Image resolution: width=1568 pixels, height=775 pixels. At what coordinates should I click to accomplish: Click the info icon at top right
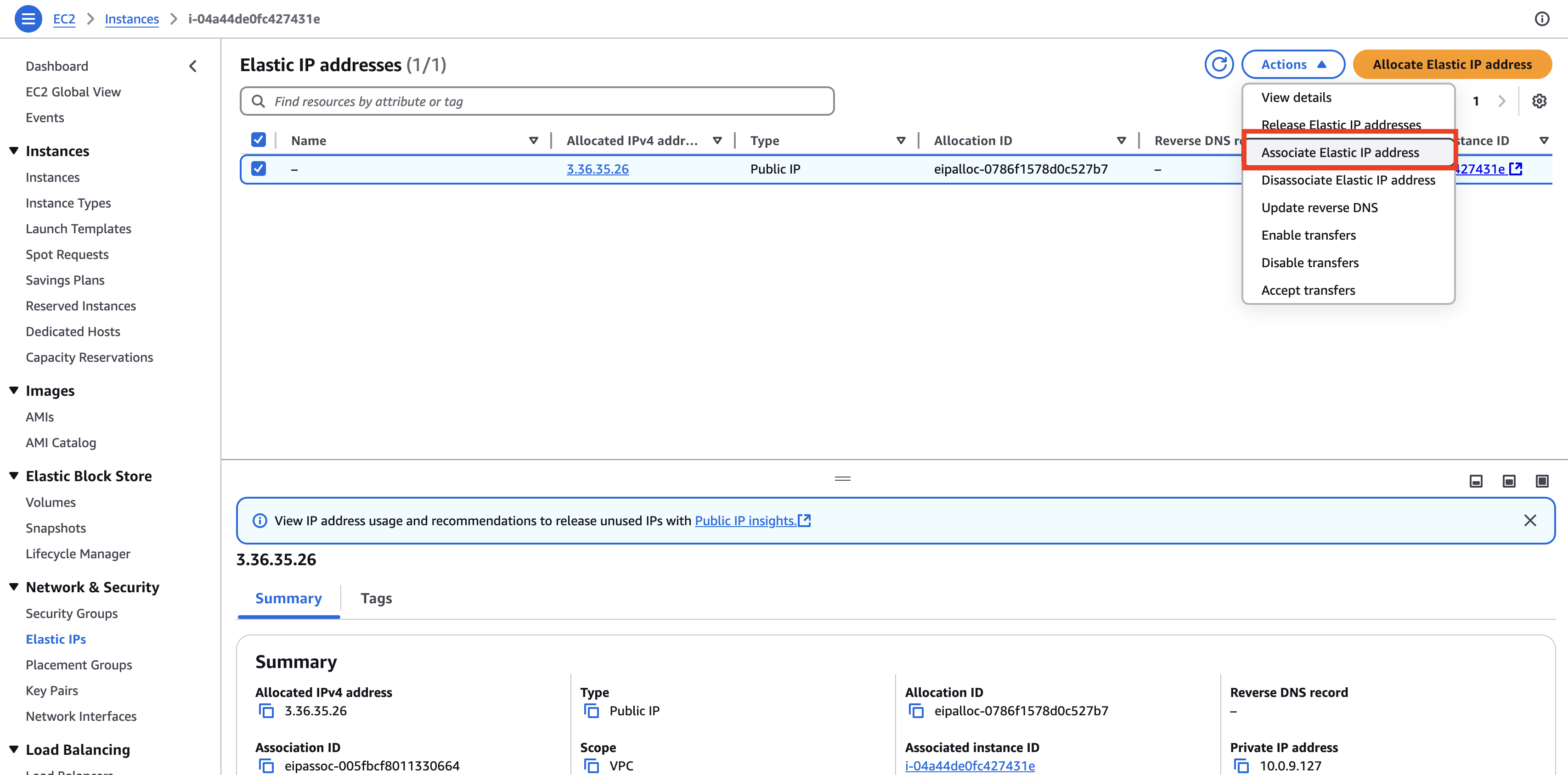1542,19
